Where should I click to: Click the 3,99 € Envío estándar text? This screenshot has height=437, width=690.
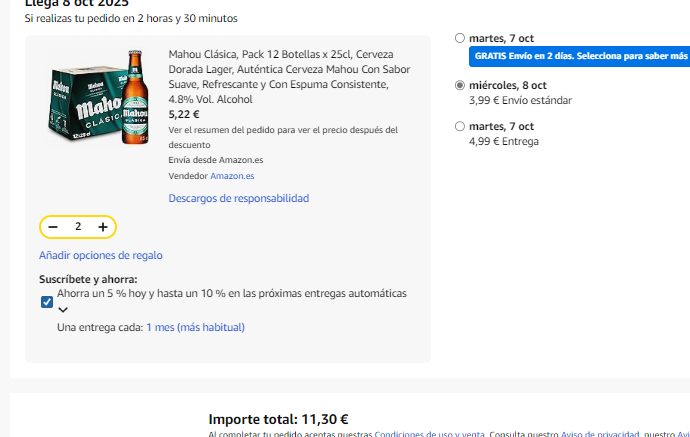tap(520, 100)
